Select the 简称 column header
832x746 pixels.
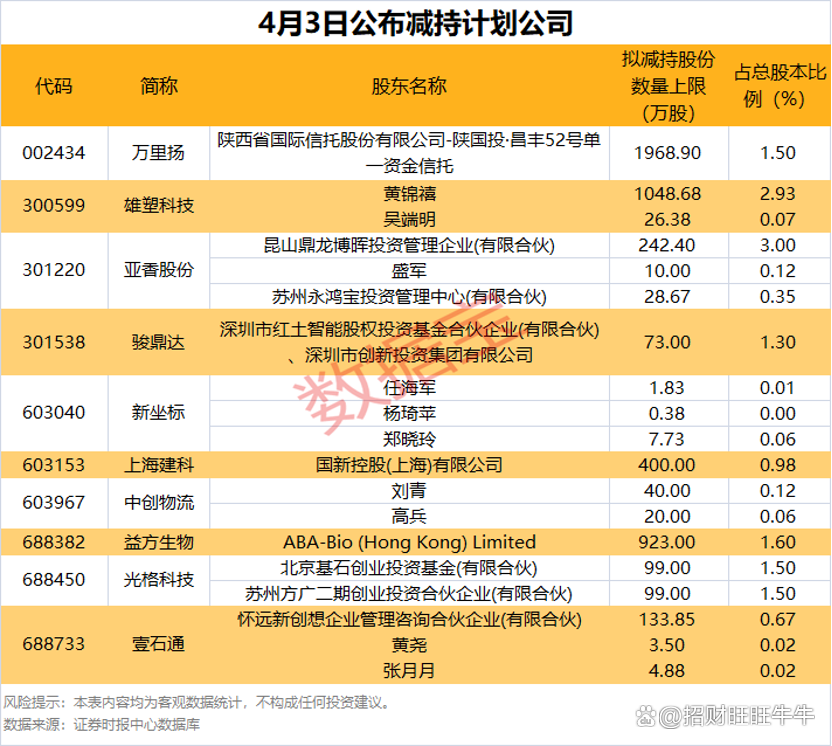click(160, 87)
